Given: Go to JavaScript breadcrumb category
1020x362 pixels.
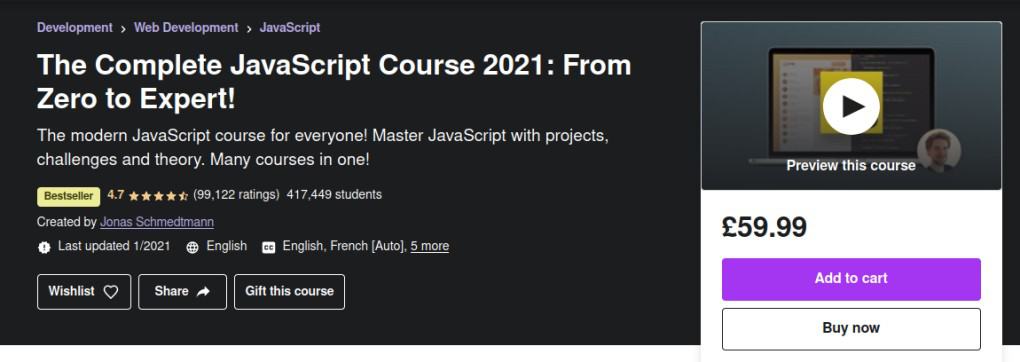Looking at the screenshot, I should tap(289, 27).
